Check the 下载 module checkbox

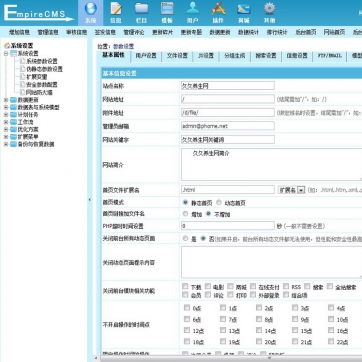(185, 286)
